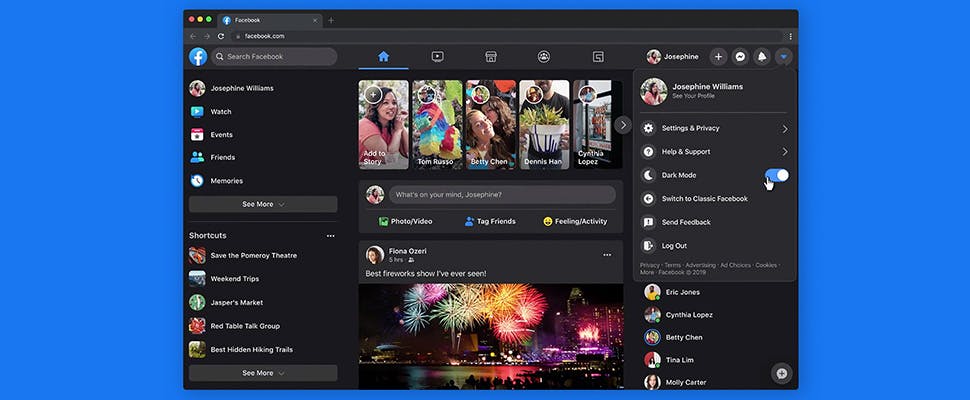Click the Tag Friends button
970x400 pixels.
pos(490,221)
